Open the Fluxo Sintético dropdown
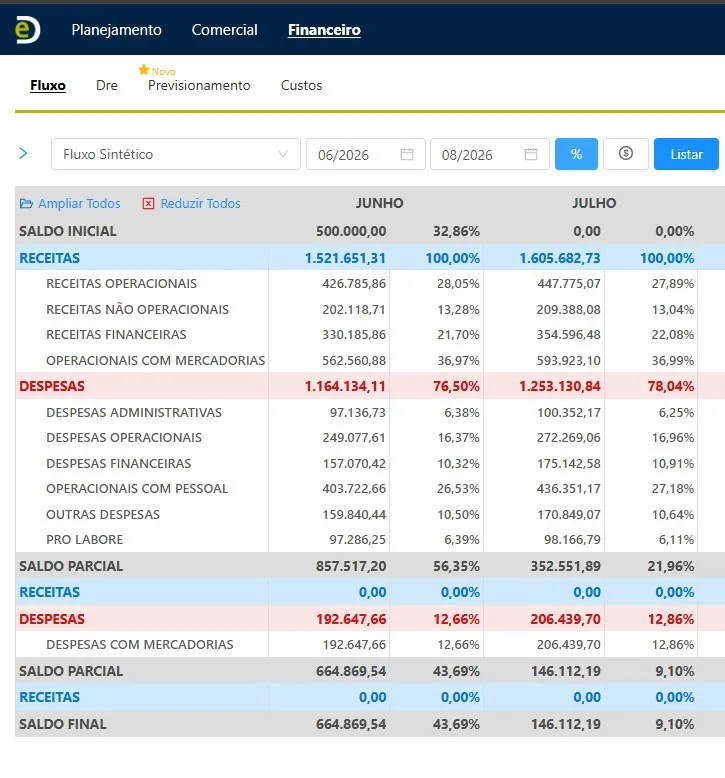 point(176,154)
